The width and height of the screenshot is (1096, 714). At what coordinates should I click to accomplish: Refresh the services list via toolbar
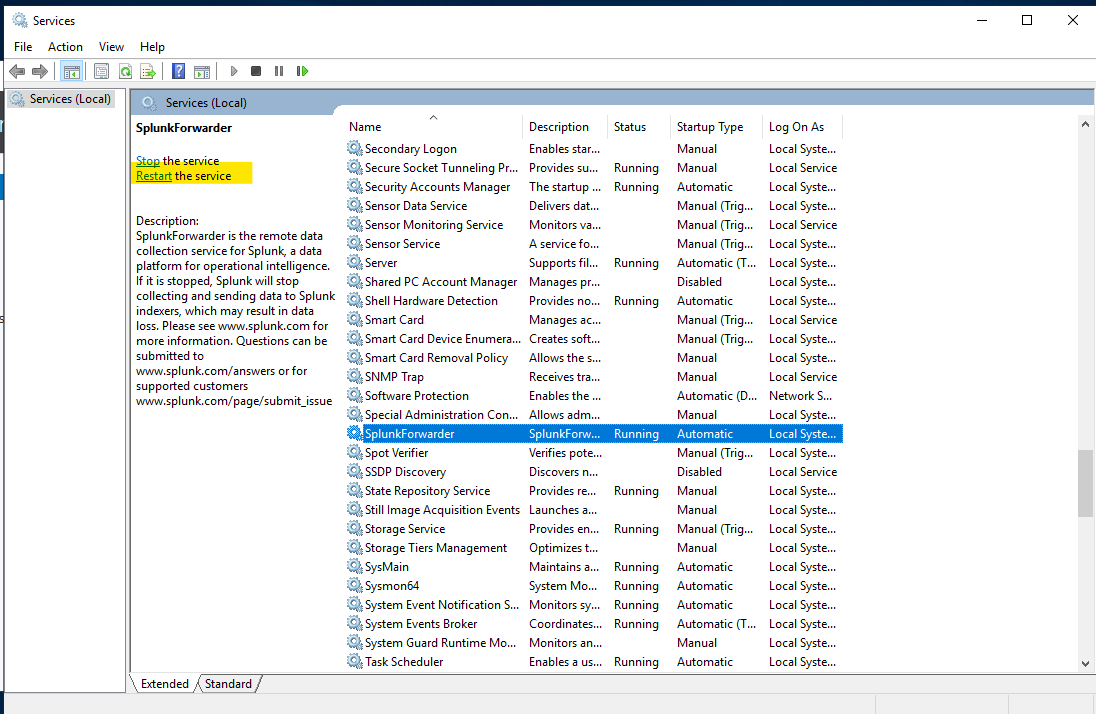click(125, 71)
